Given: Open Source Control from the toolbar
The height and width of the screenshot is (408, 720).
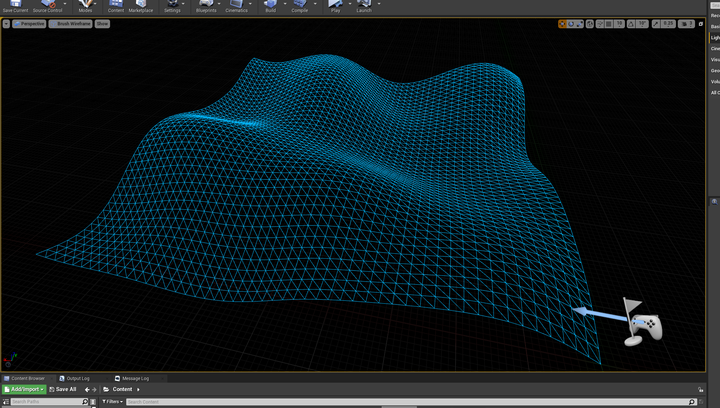Looking at the screenshot, I should [x=46, y=6].
